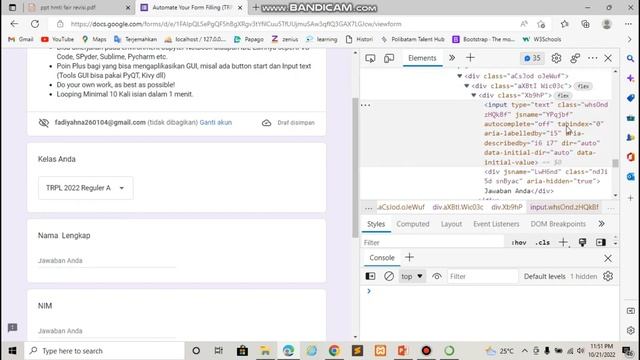Collapse the div class aXBtI node
640x360 pixels.
(467, 86)
